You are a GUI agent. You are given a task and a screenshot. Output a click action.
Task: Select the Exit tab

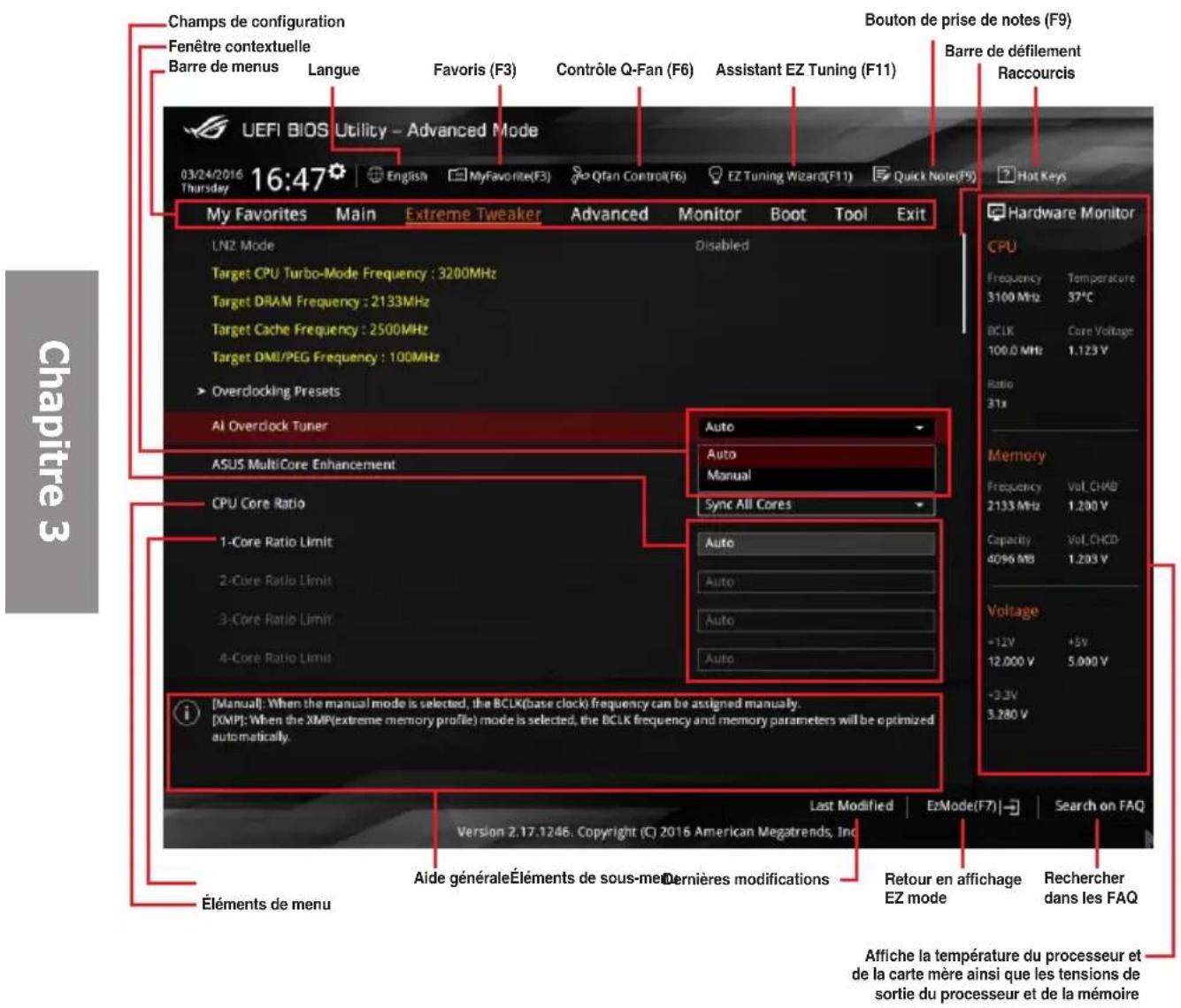tap(911, 214)
